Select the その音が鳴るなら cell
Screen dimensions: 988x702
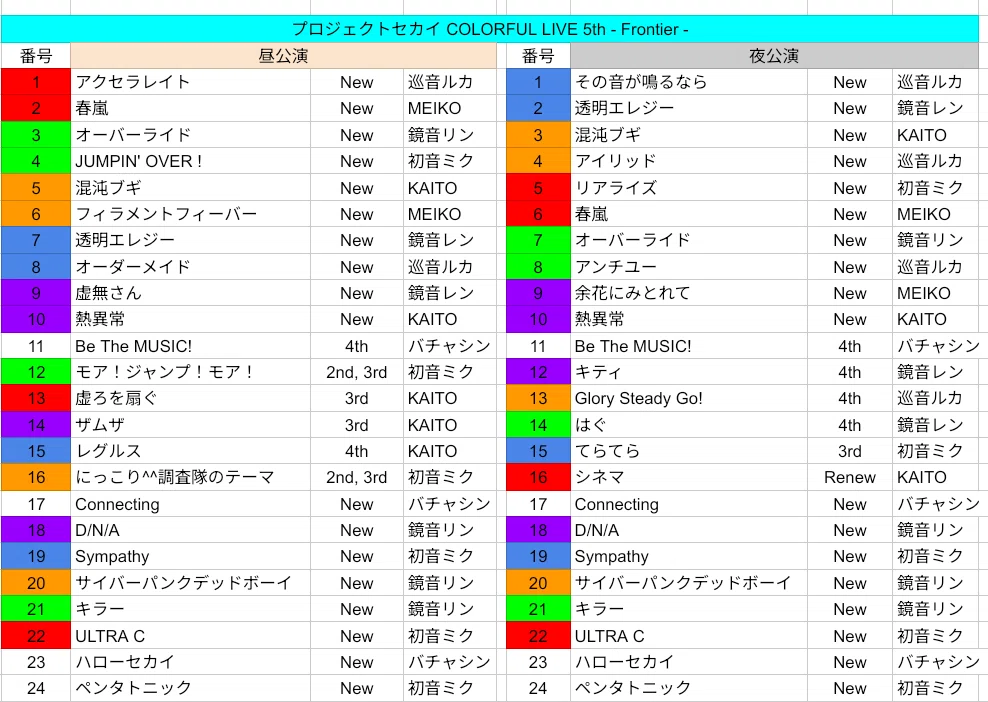click(689, 82)
